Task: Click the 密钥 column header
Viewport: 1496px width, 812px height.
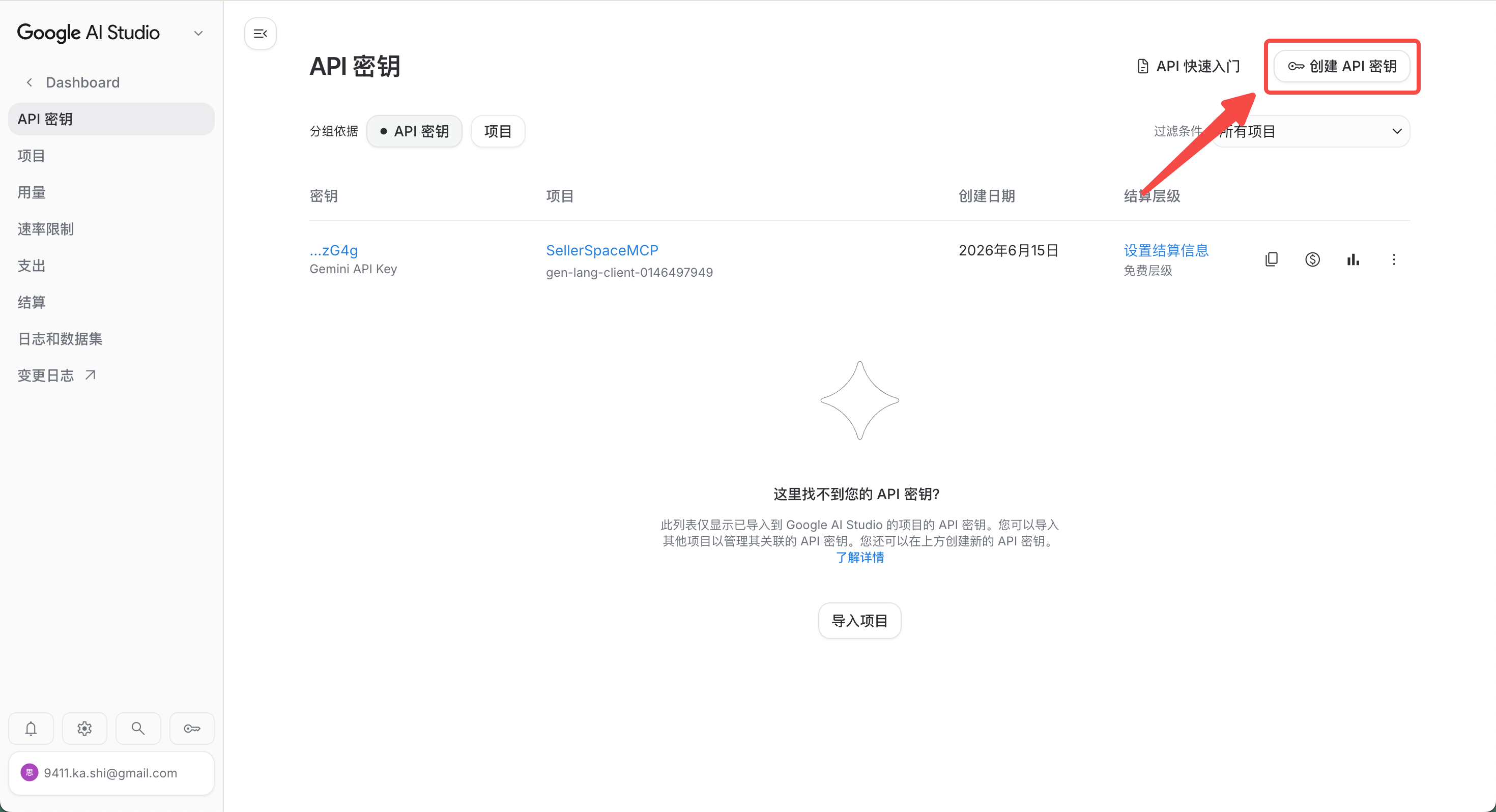Action: coord(324,196)
